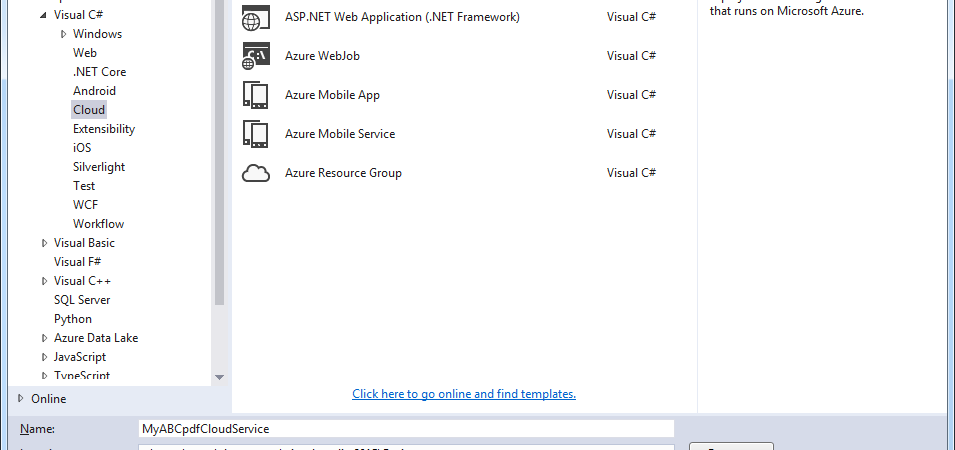Image resolution: width=955 pixels, height=450 pixels.
Task: Expand the Visual Basic tree node
Action: click(x=44, y=243)
